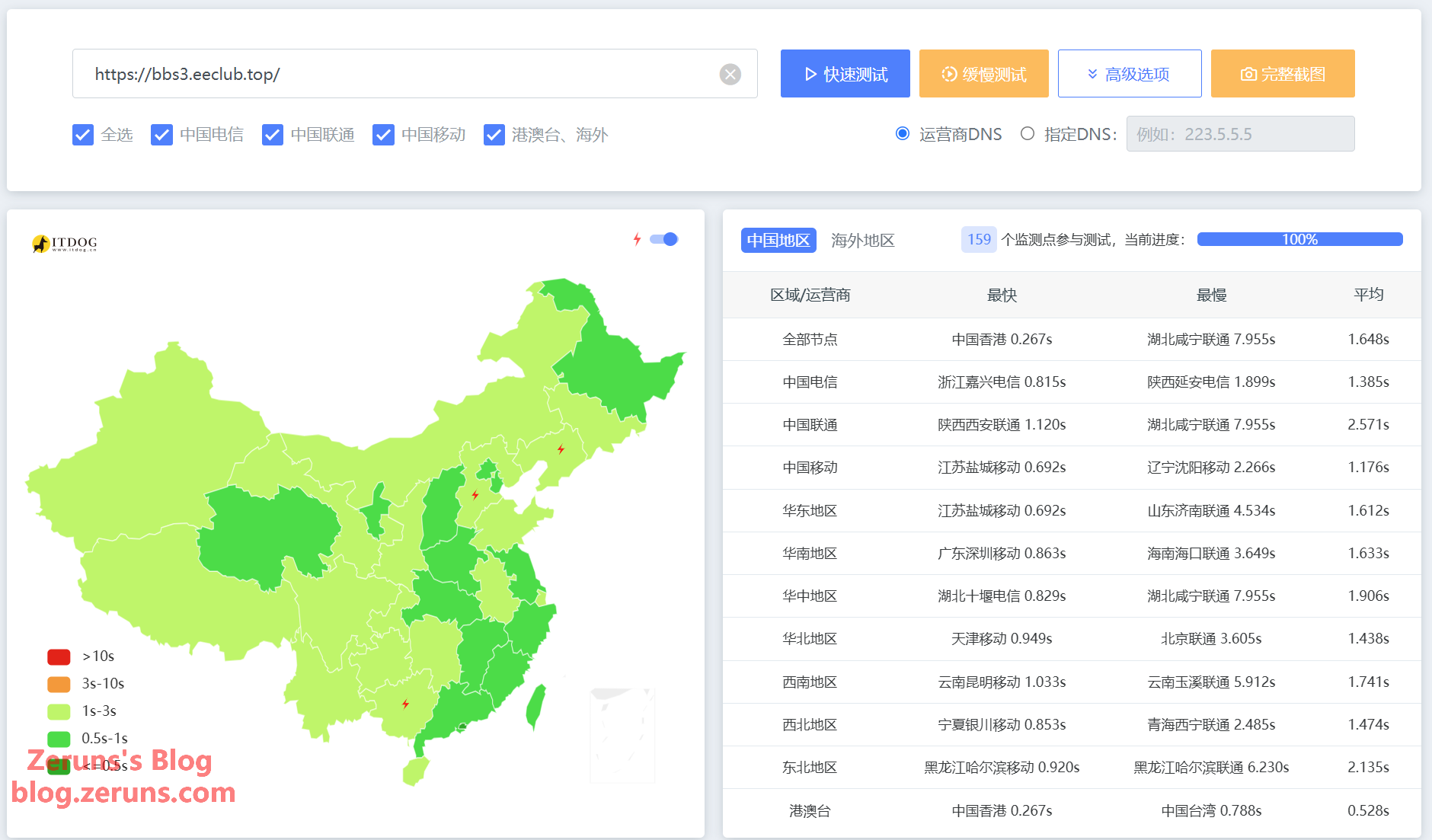
Task: Start the 快速测试 quick test
Action: (845, 74)
